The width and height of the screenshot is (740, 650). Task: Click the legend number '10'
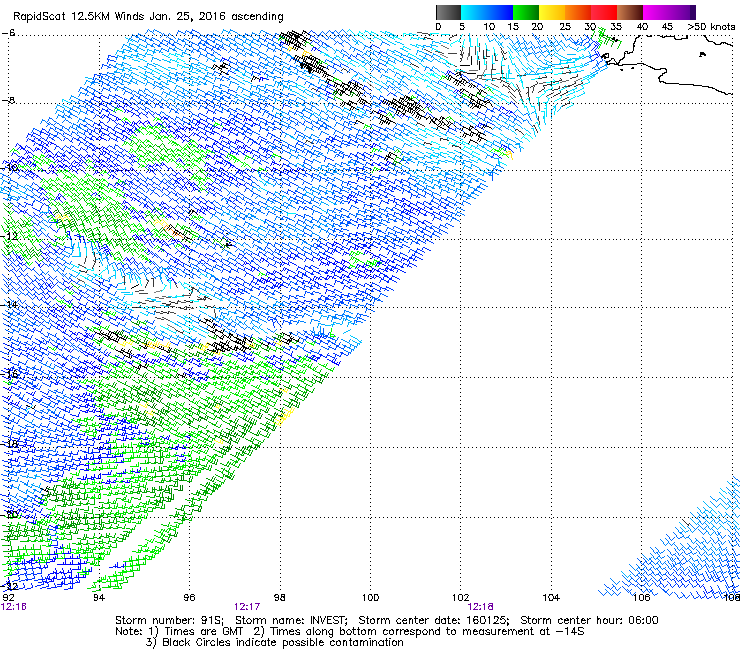(x=489, y=27)
